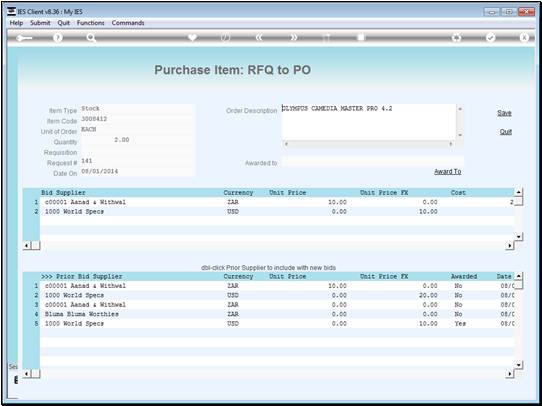Screen dimensions: 542x406
Task: Open the Submit menu
Action: click(x=40, y=23)
